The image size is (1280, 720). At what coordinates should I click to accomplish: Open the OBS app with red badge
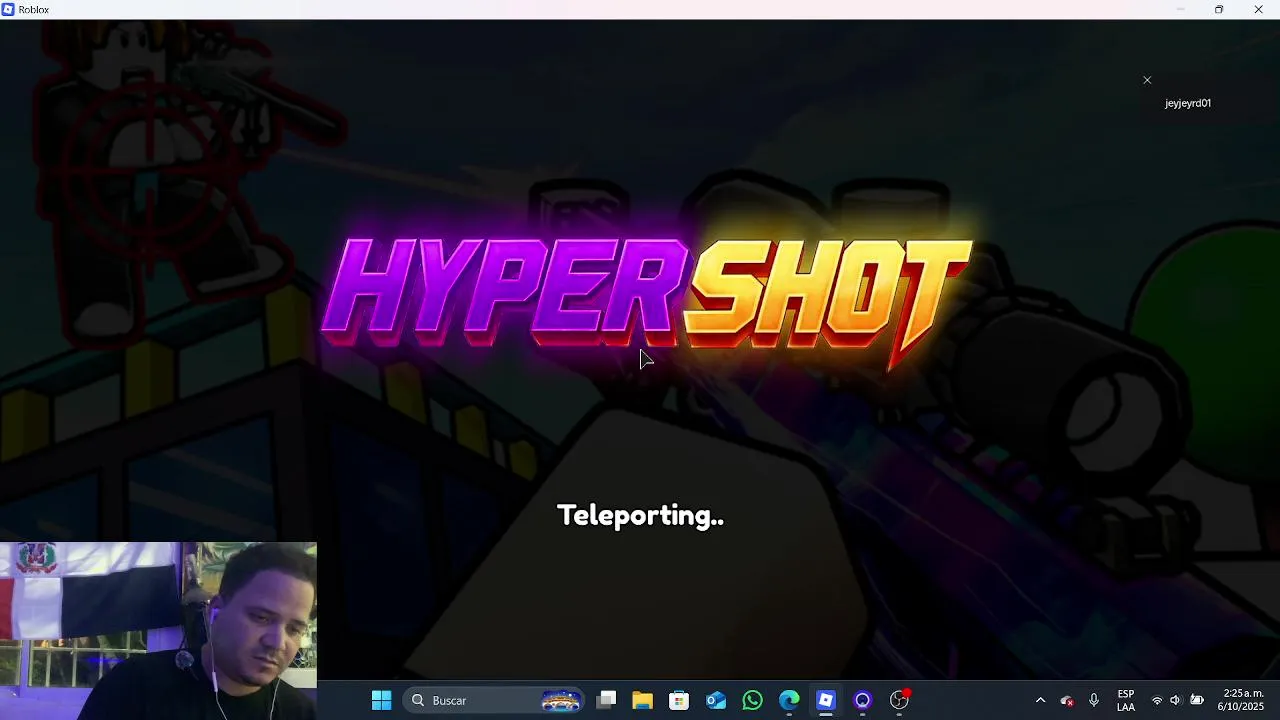(900, 700)
